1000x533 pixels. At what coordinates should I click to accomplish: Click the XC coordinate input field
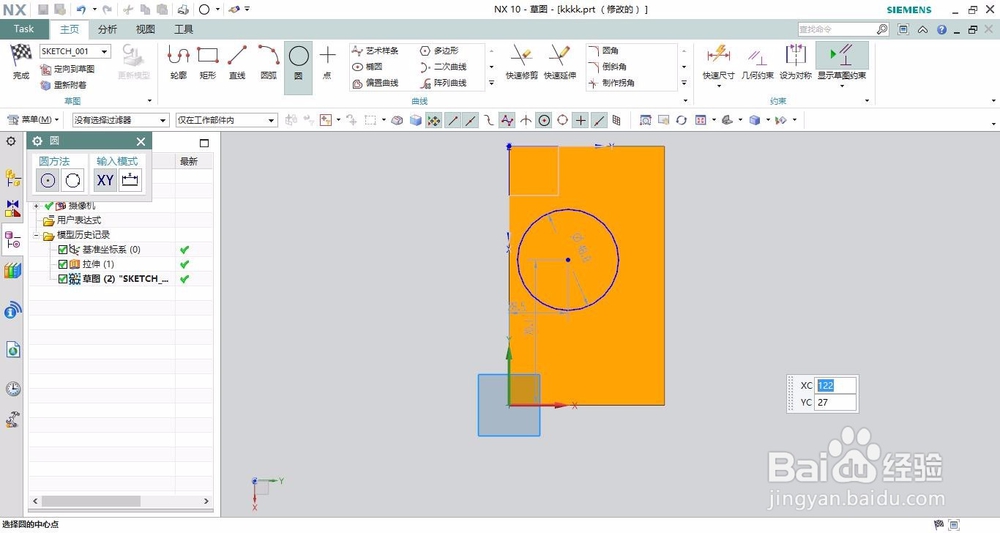point(835,385)
